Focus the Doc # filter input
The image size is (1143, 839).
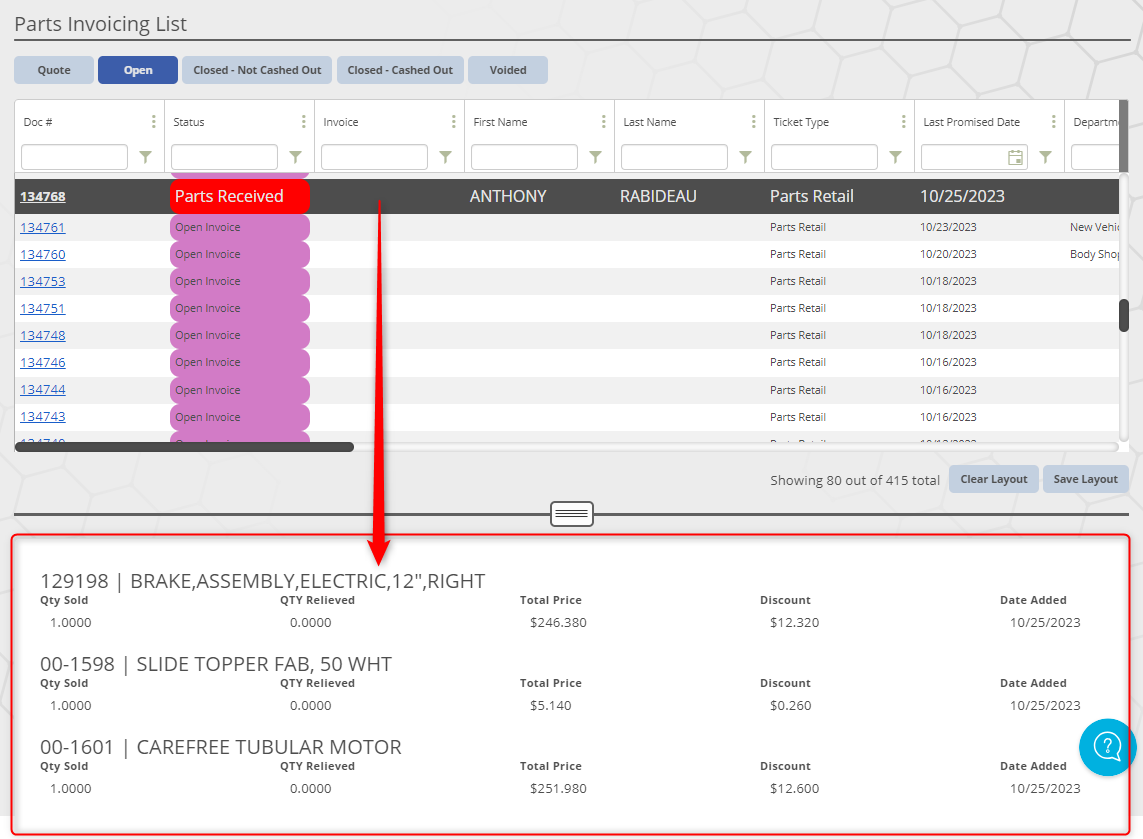(x=74, y=157)
